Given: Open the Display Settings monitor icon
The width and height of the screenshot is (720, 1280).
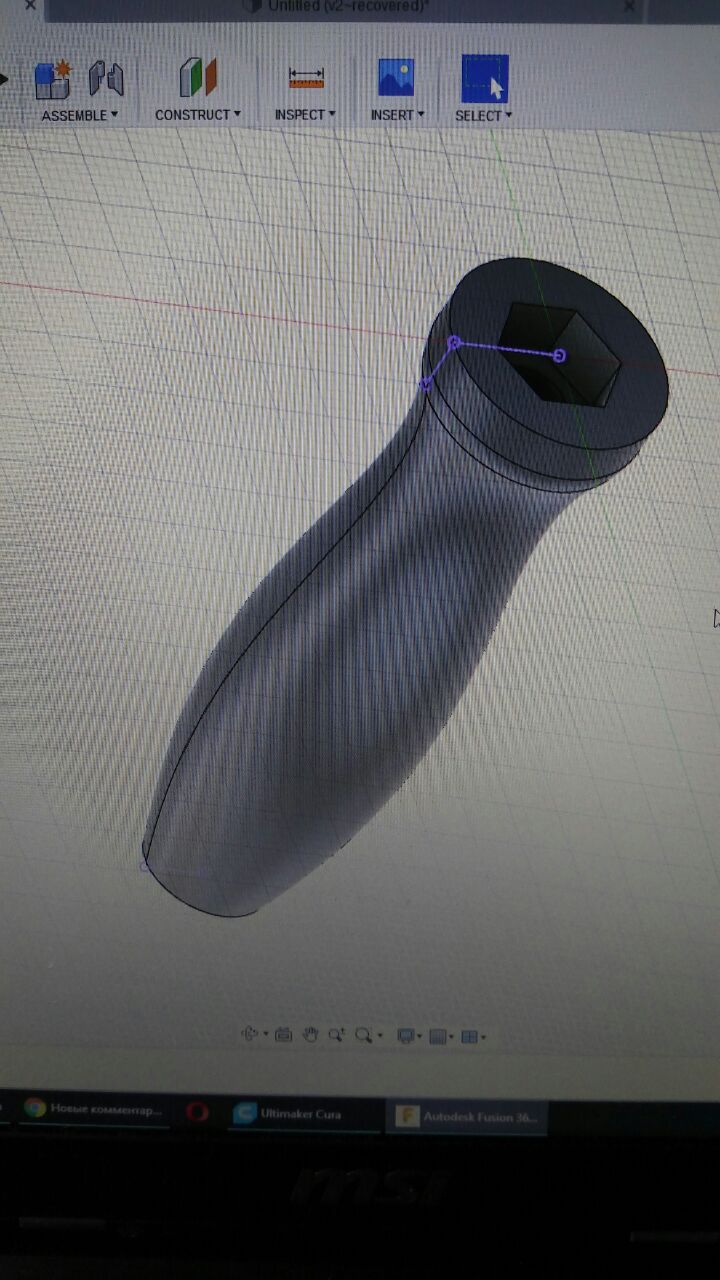Looking at the screenshot, I should 406,1037.
